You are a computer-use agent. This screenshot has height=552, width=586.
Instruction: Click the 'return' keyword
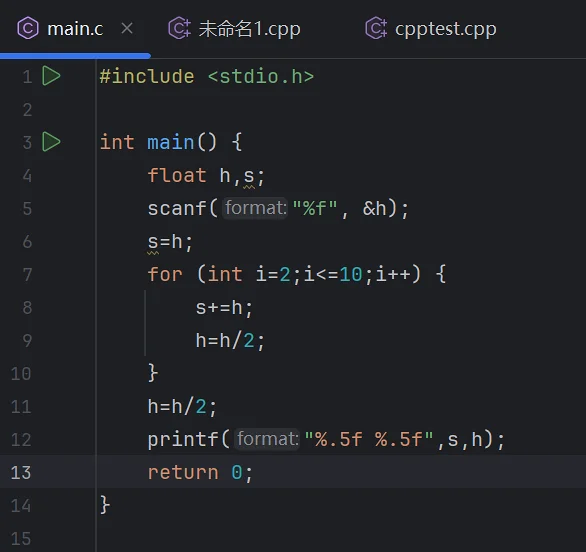183,473
